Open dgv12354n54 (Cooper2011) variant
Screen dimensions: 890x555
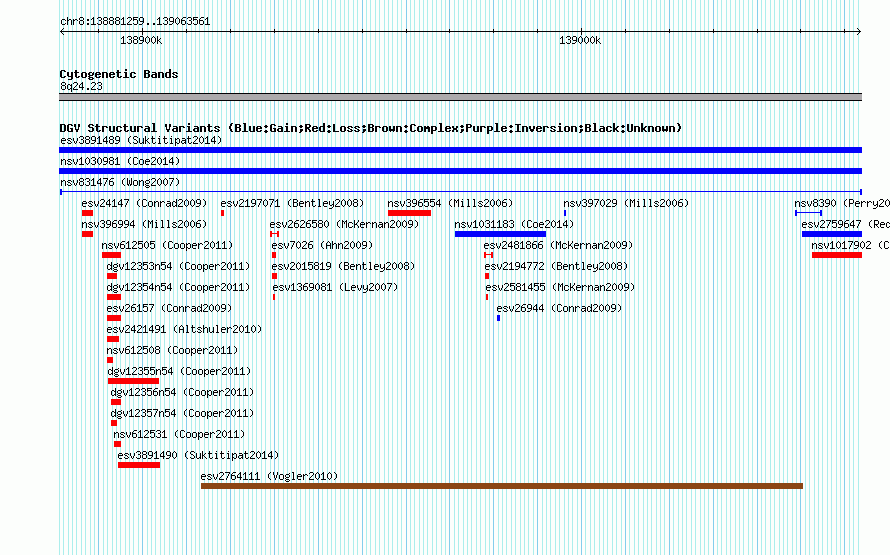click(x=178, y=287)
